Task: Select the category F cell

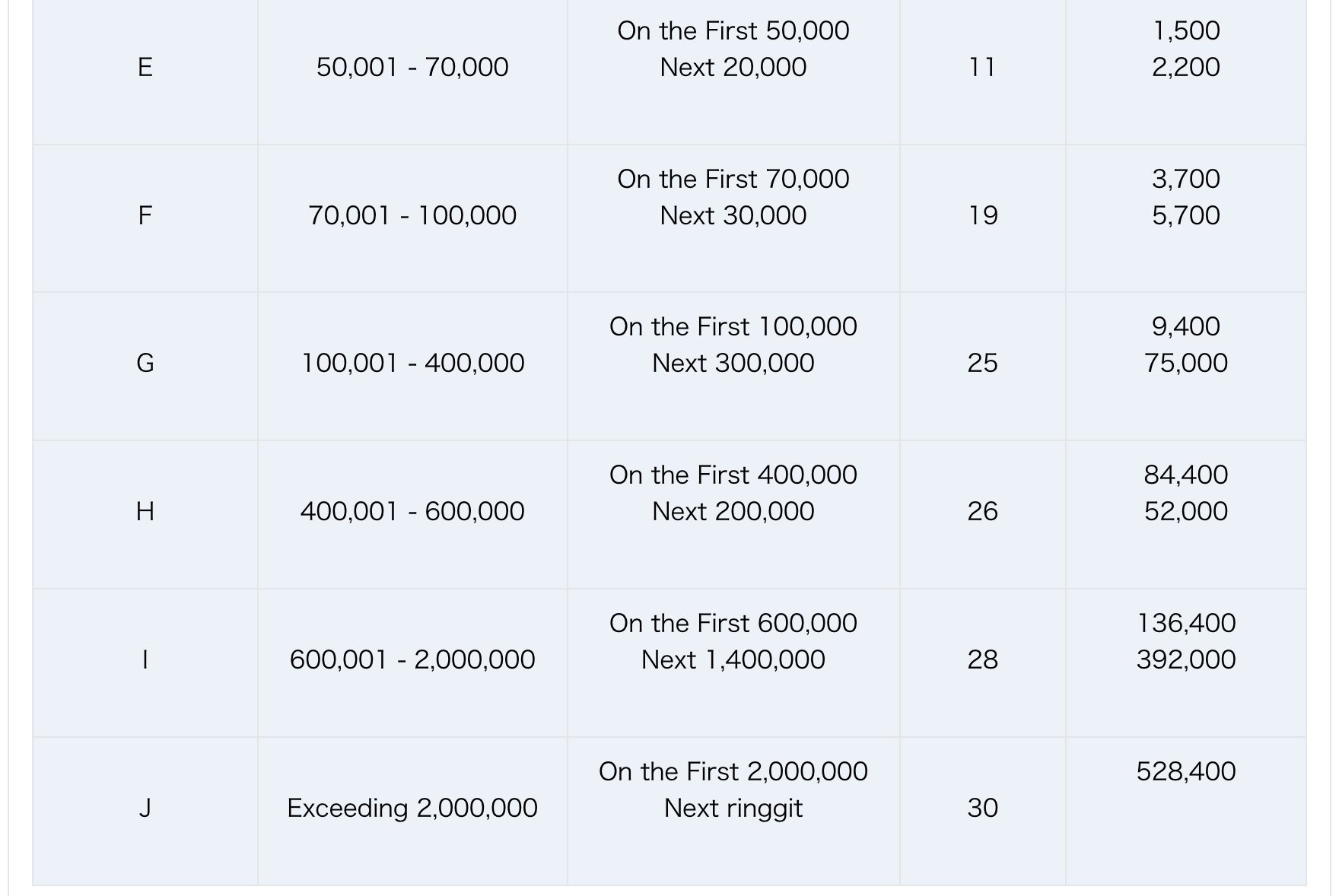Action: (145, 216)
